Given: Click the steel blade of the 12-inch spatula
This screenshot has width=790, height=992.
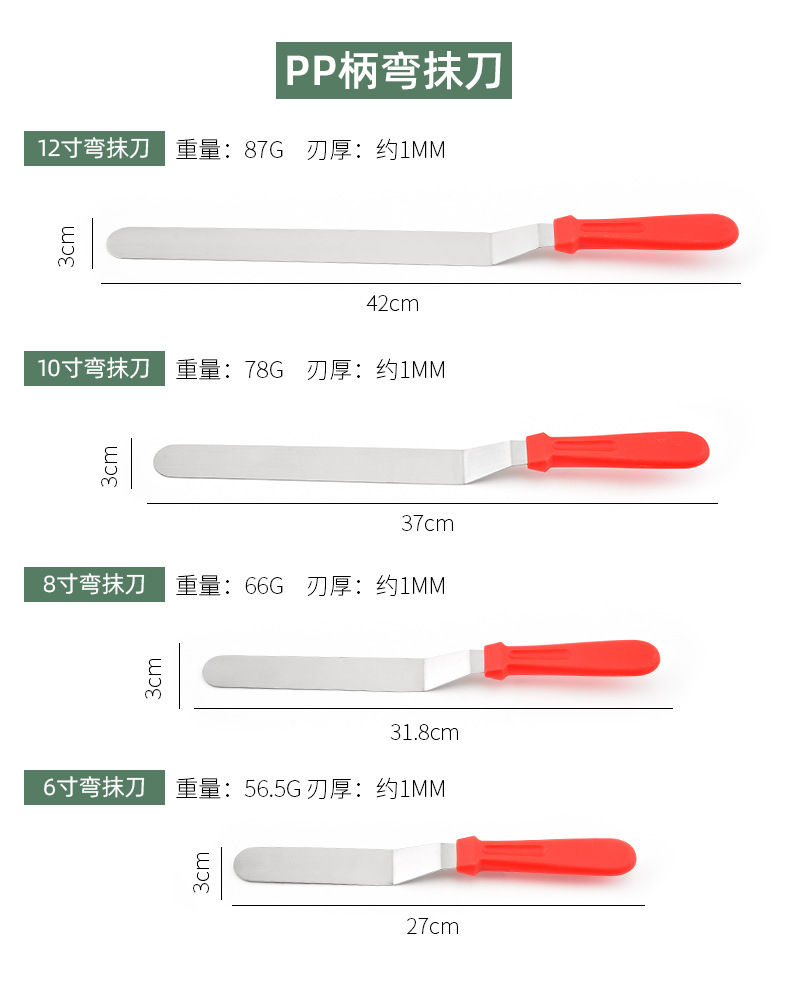Looking at the screenshot, I should (x=300, y=245).
